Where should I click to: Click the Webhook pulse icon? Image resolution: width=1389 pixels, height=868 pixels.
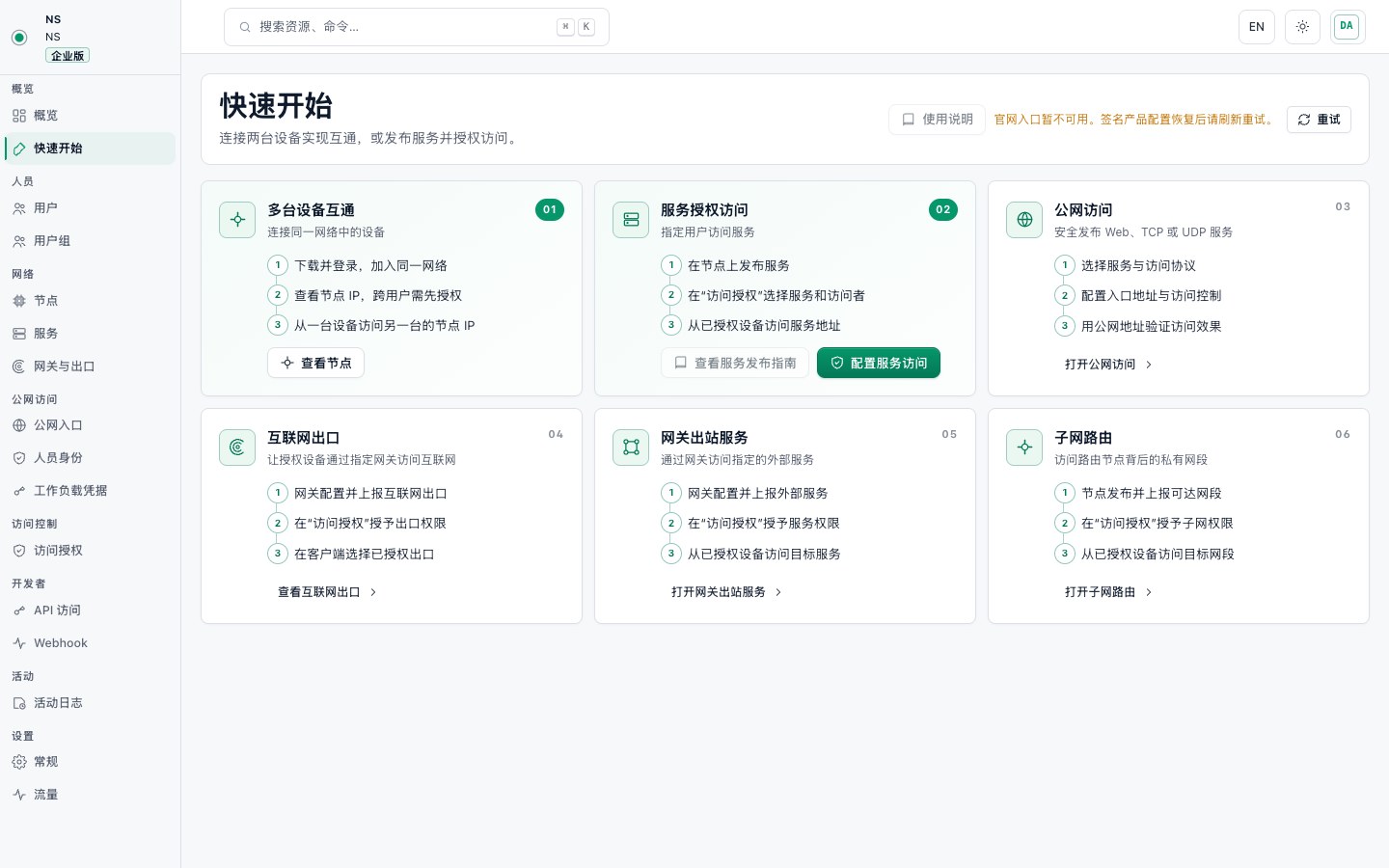pos(19,643)
